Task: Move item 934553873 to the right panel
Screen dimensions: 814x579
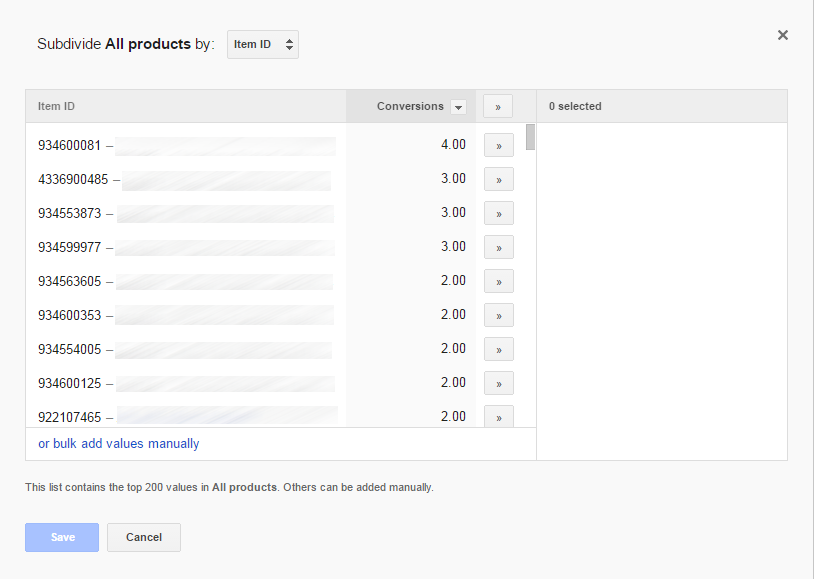Action: click(x=497, y=212)
